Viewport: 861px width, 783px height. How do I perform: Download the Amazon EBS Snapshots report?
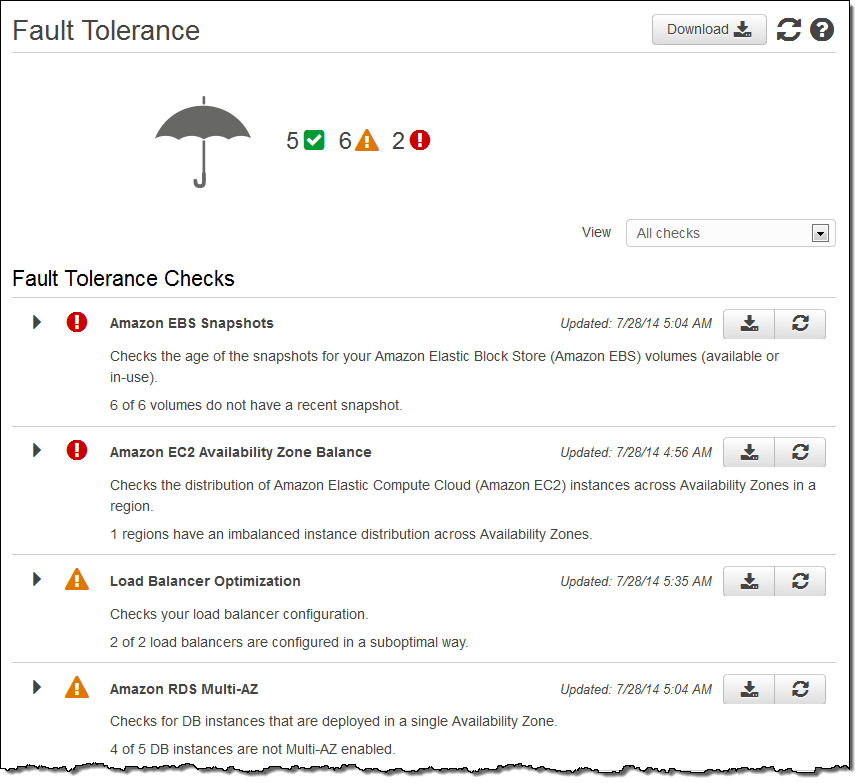click(749, 323)
